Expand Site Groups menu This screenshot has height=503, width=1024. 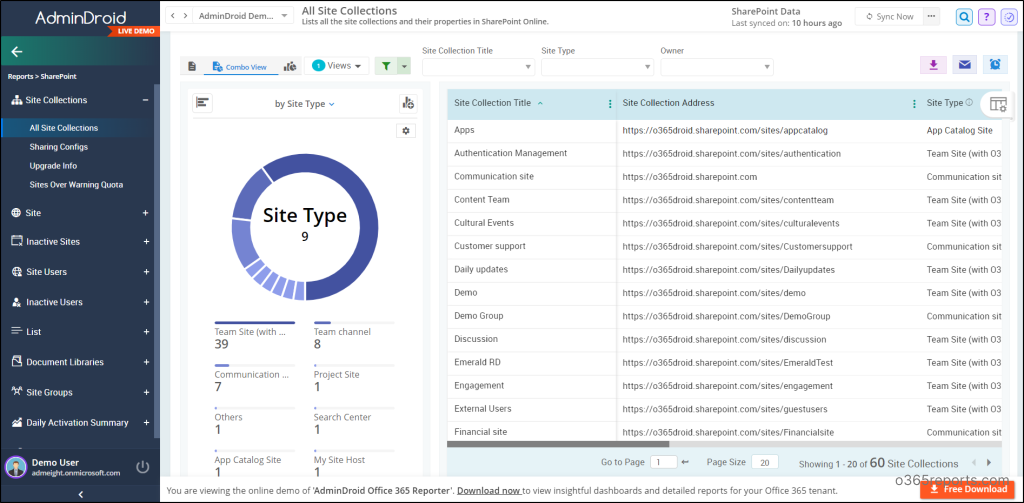click(x=146, y=393)
